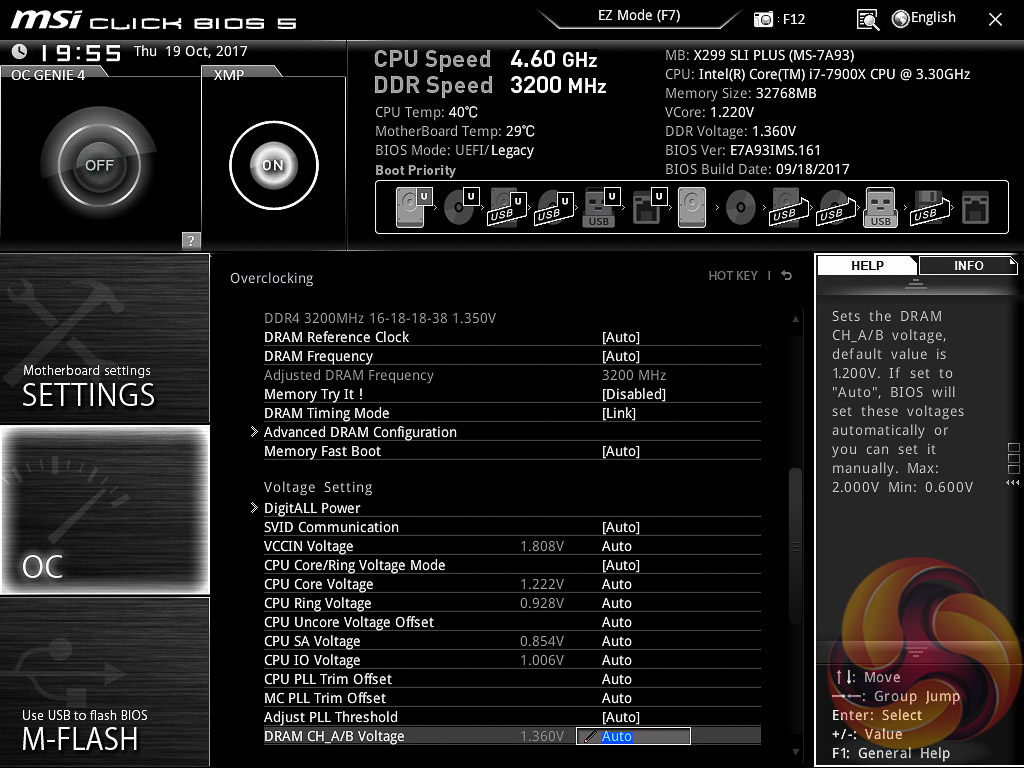Switch to the INFO tab
The width and height of the screenshot is (1024, 768).
point(967,265)
